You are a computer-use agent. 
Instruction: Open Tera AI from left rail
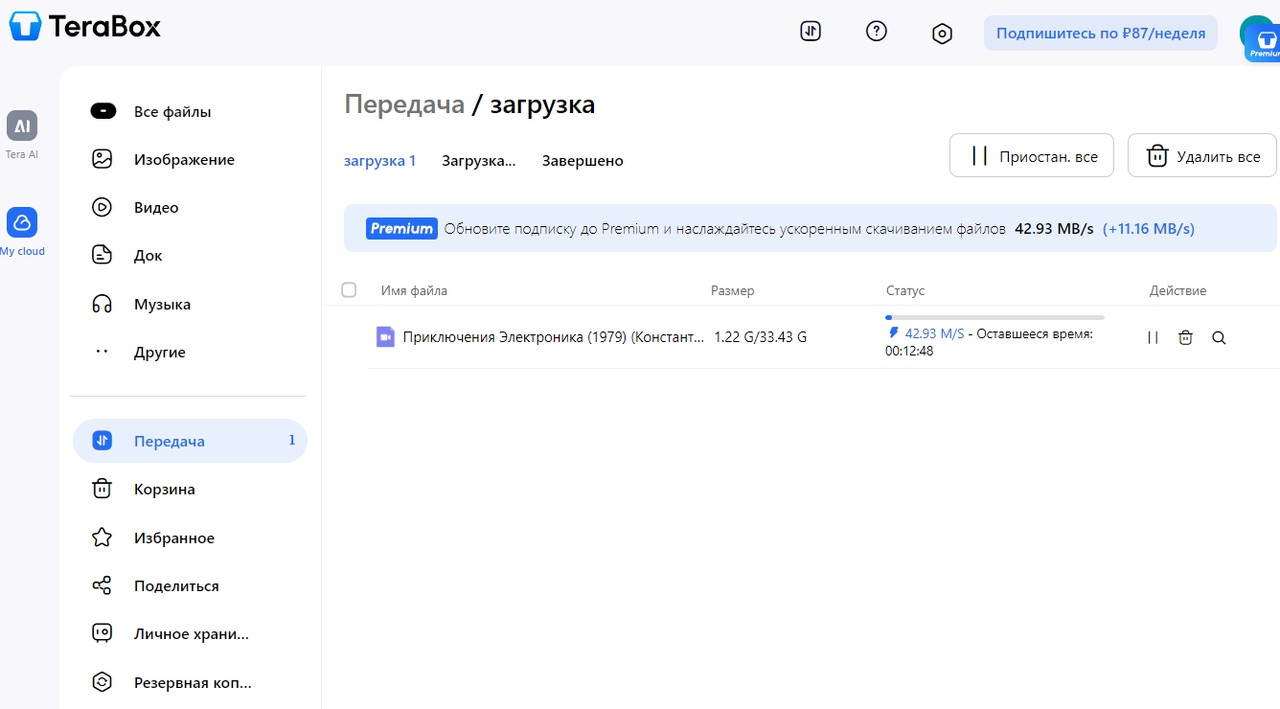[22, 135]
